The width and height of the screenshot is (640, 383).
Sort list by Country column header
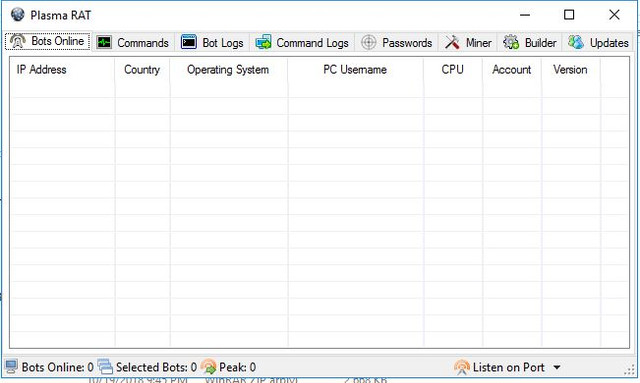tap(142, 70)
